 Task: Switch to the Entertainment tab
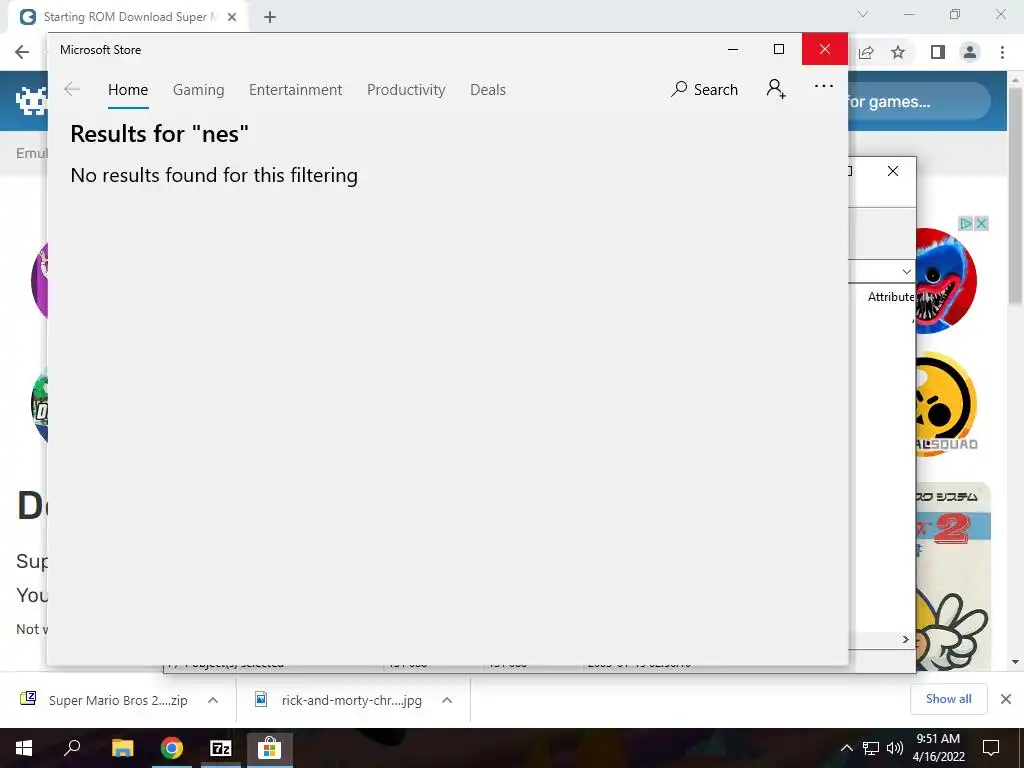click(x=295, y=89)
